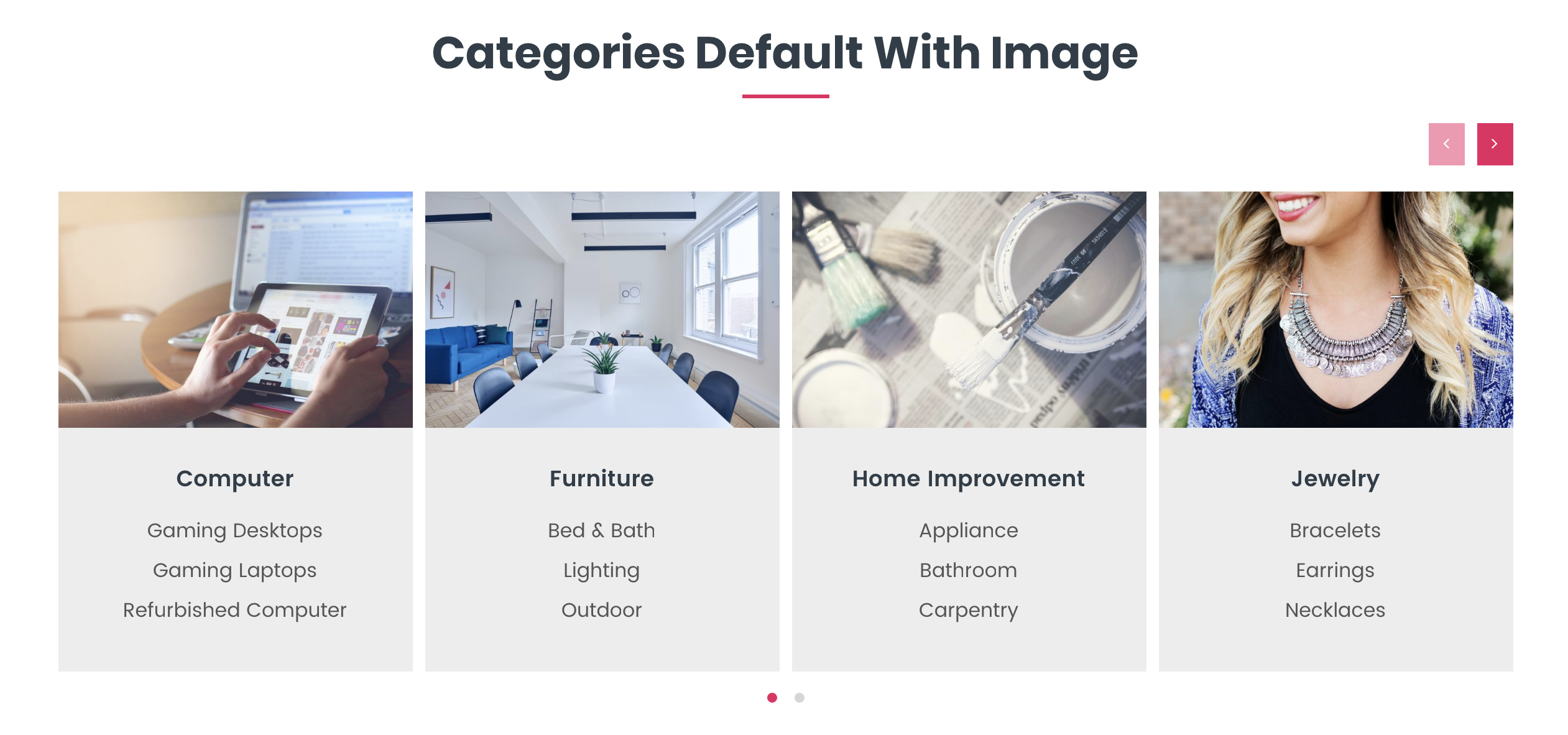Click the right arrow navigation icon
Image resolution: width=1568 pixels, height=735 pixels.
tap(1495, 143)
